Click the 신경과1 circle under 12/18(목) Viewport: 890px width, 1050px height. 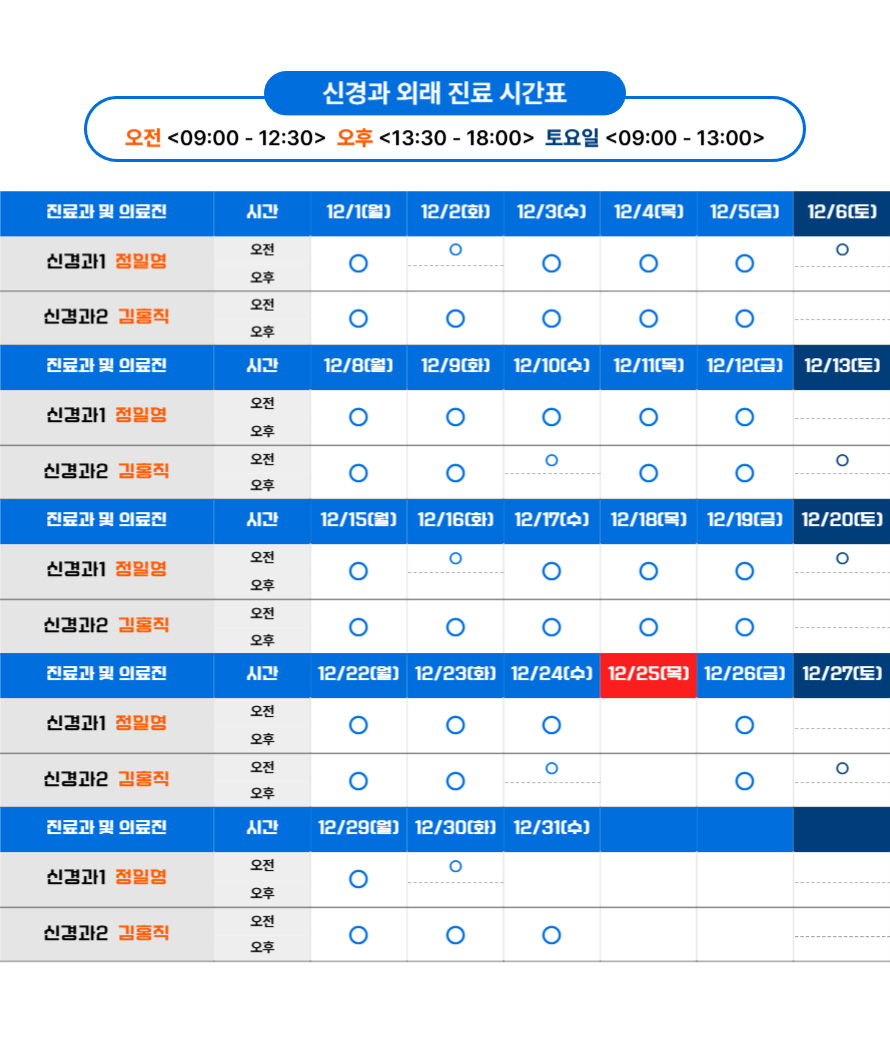pos(648,571)
